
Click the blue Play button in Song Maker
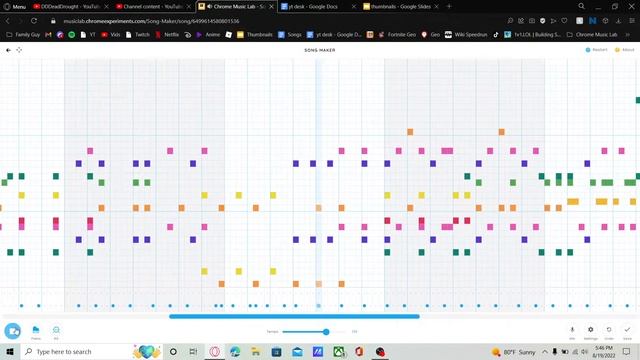(x=12, y=331)
